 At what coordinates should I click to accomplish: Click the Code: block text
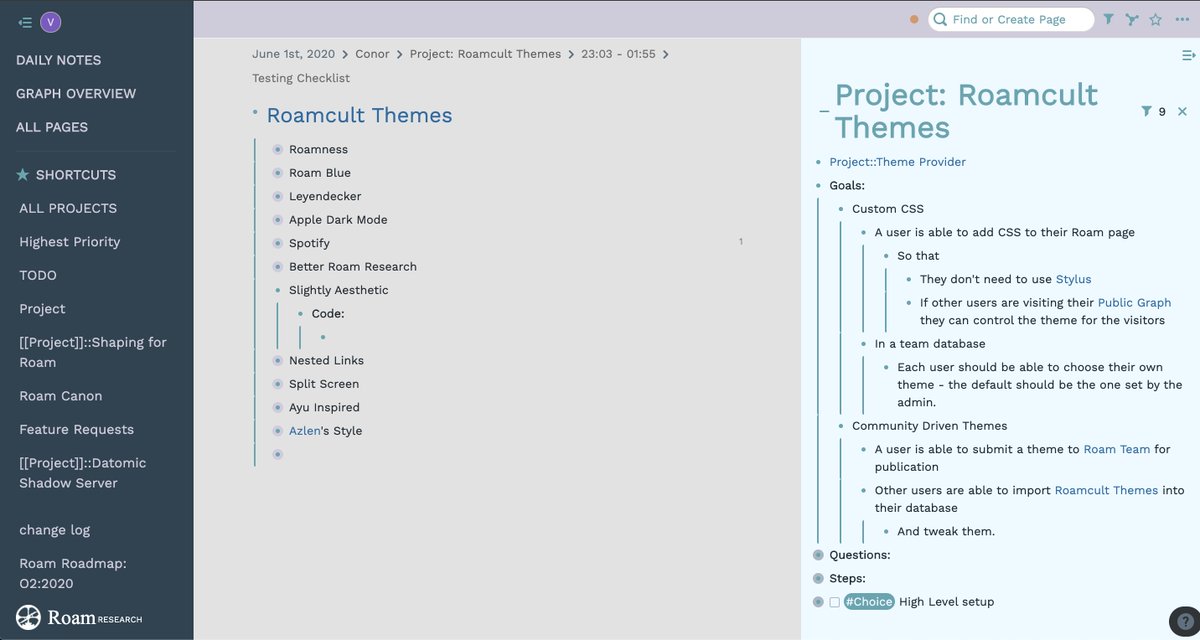[x=328, y=314]
